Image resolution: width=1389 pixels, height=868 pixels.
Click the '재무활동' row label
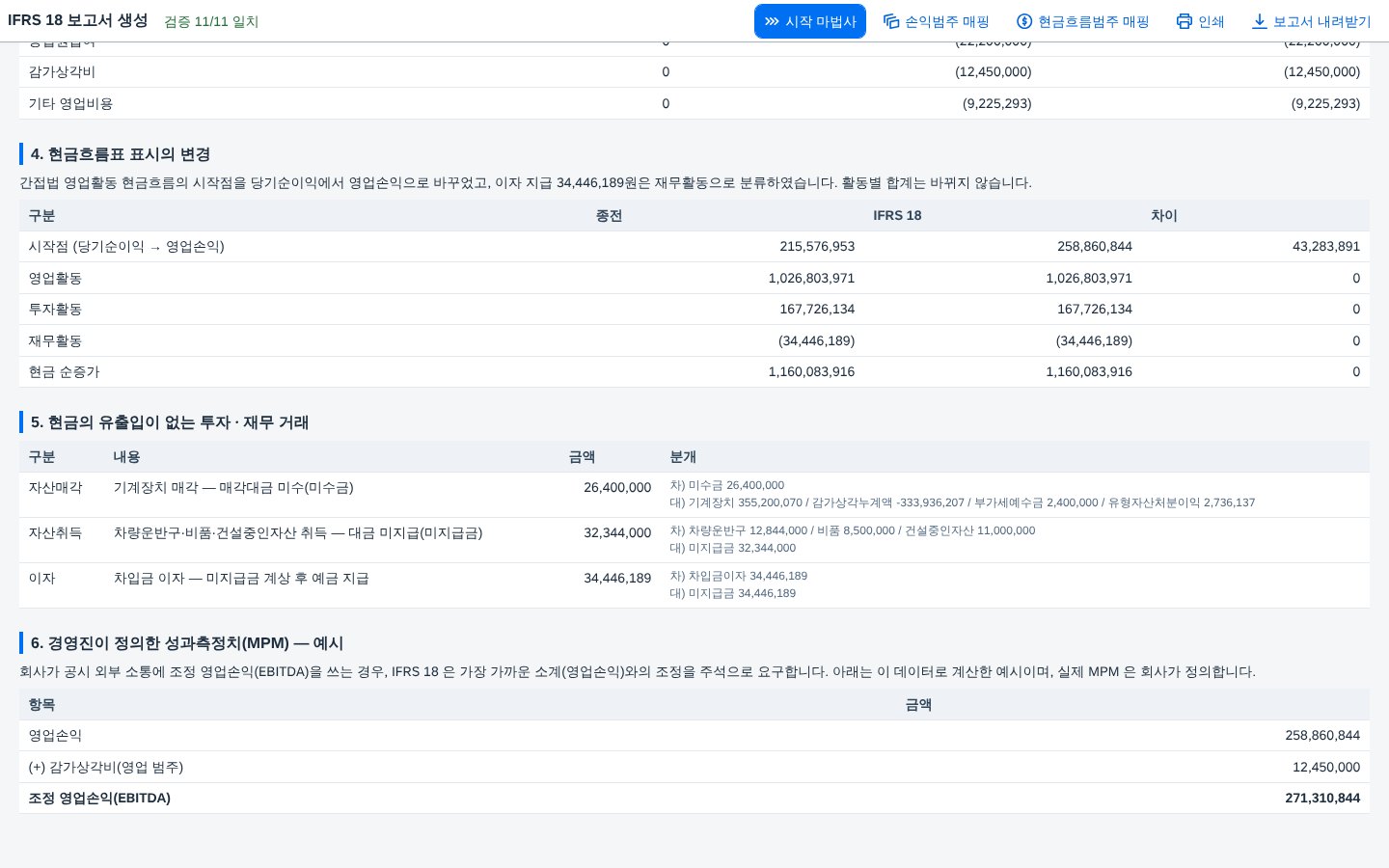55,341
